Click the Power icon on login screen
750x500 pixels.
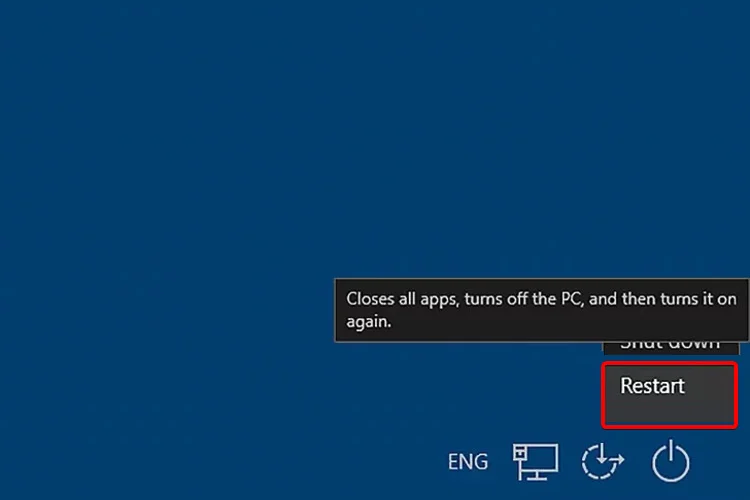coord(671,461)
